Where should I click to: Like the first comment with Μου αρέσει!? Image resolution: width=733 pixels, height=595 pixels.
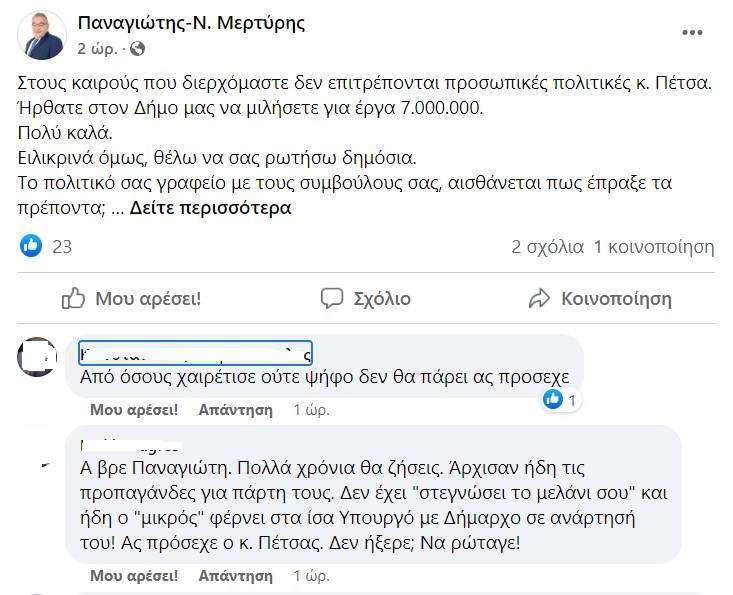[x=134, y=410]
